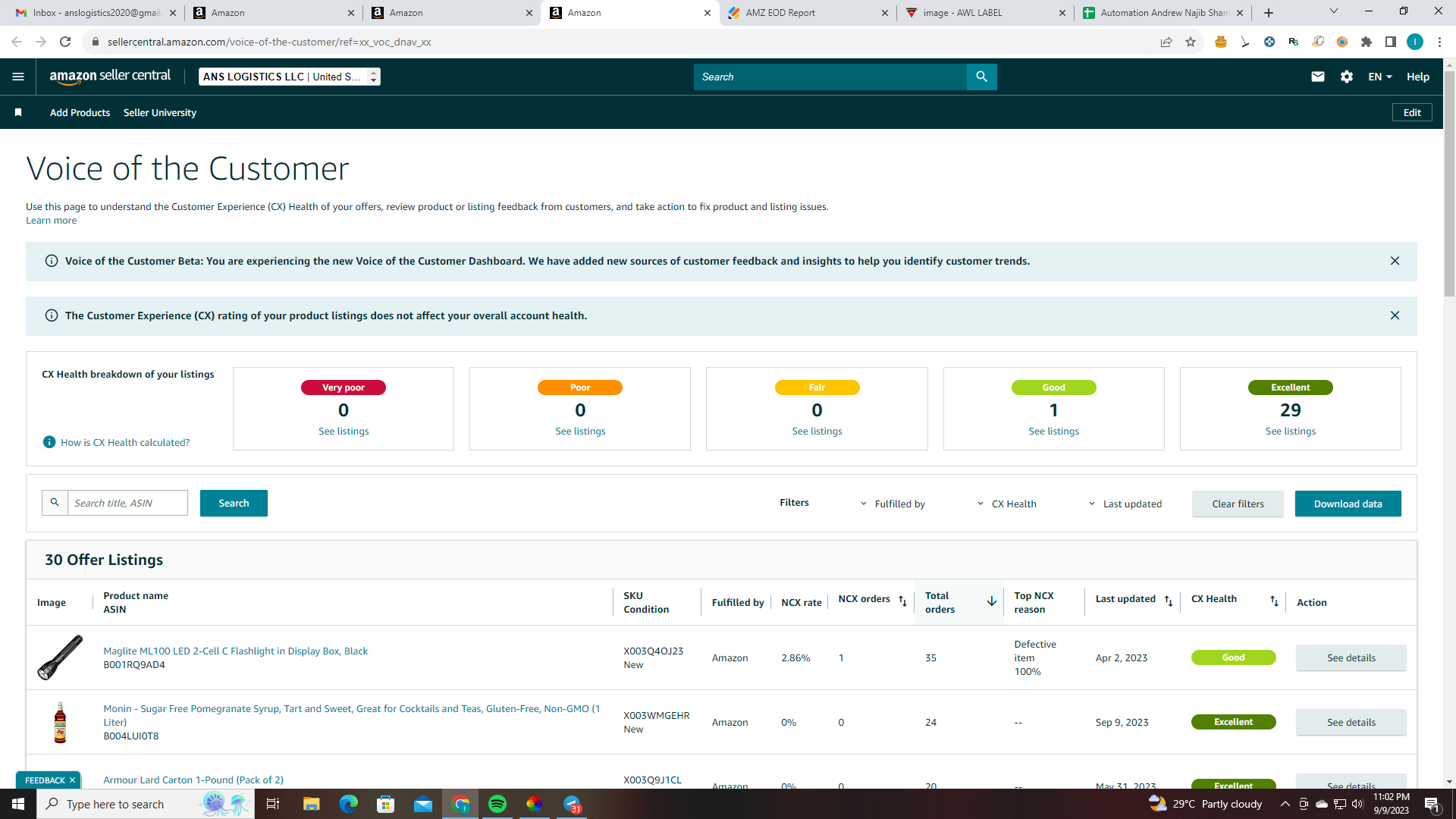
Task: Open the Seller Central hamburger menu
Action: click(18, 77)
